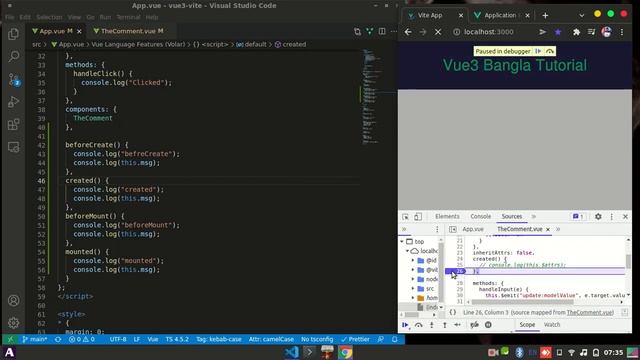Open the Explorer view in VS Code
640x360 pixels.
click(13, 34)
